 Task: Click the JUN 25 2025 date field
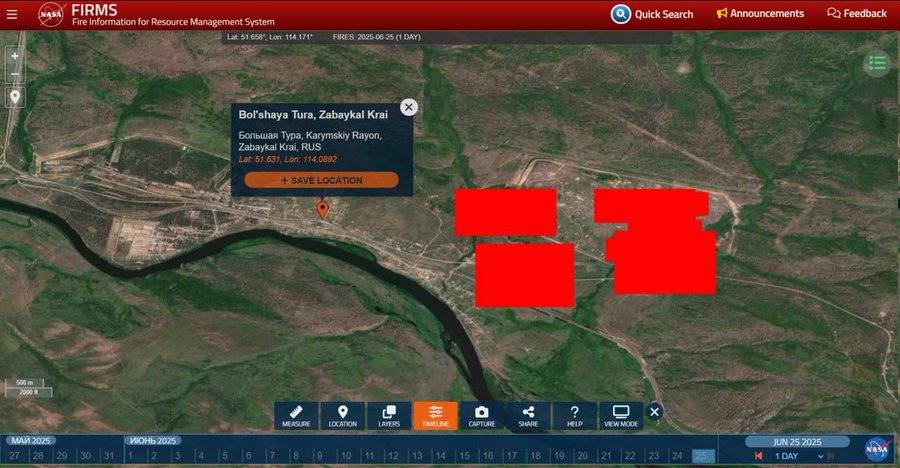point(797,442)
